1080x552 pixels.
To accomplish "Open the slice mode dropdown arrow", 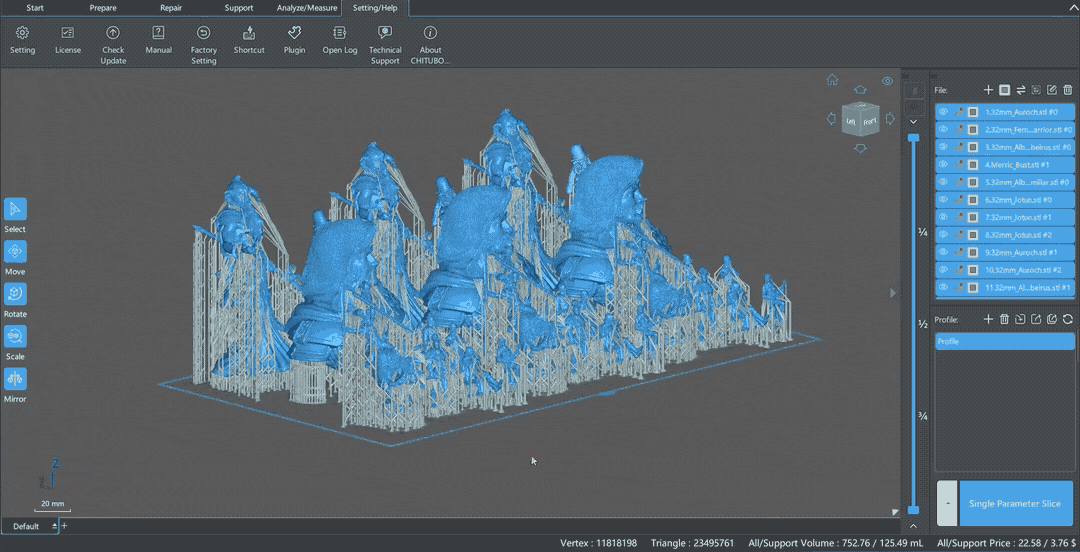I will [947, 503].
